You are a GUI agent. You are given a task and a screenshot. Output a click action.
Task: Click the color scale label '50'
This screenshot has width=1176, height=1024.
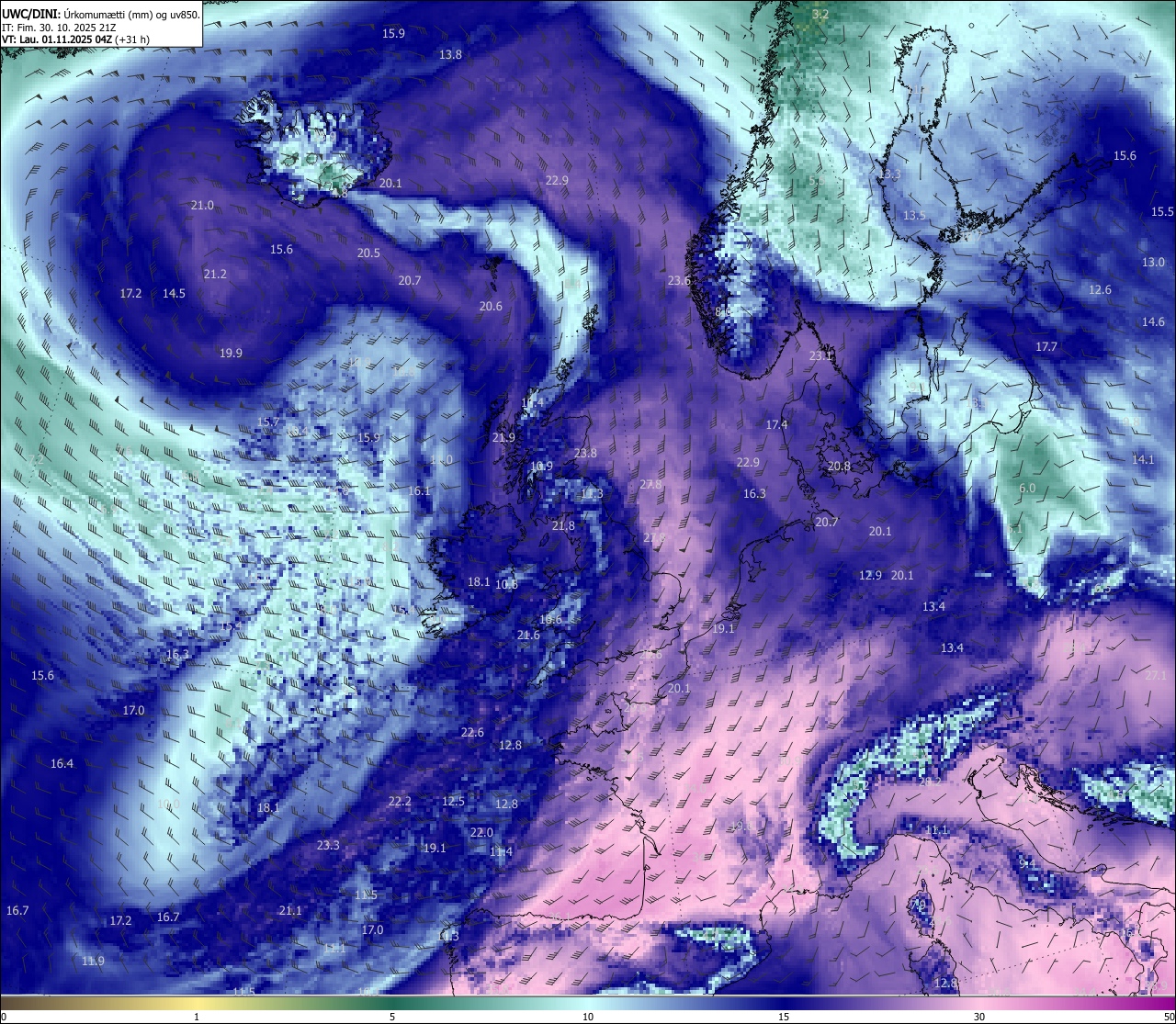coord(1169,1017)
